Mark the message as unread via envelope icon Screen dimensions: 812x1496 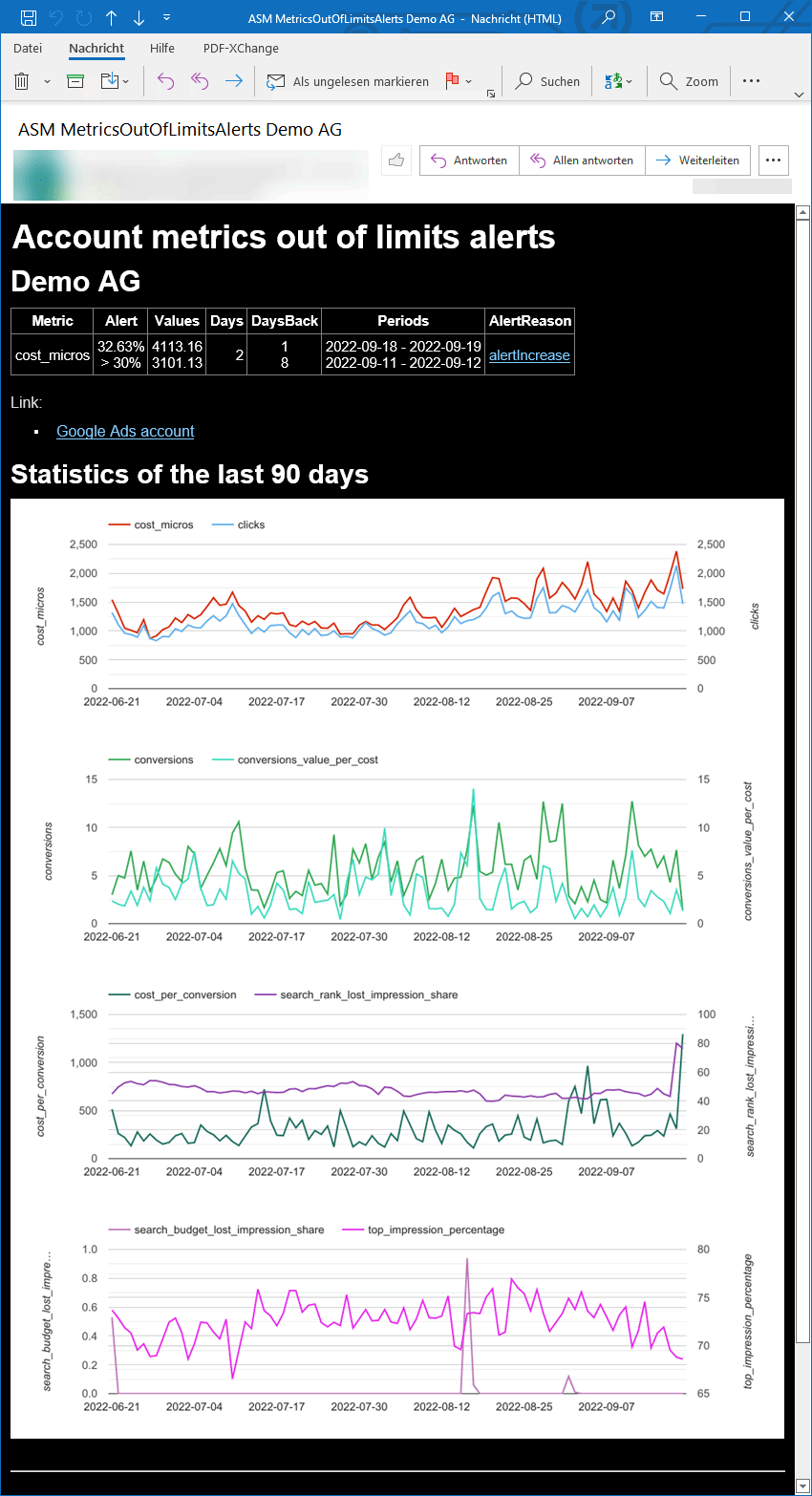pos(277,81)
